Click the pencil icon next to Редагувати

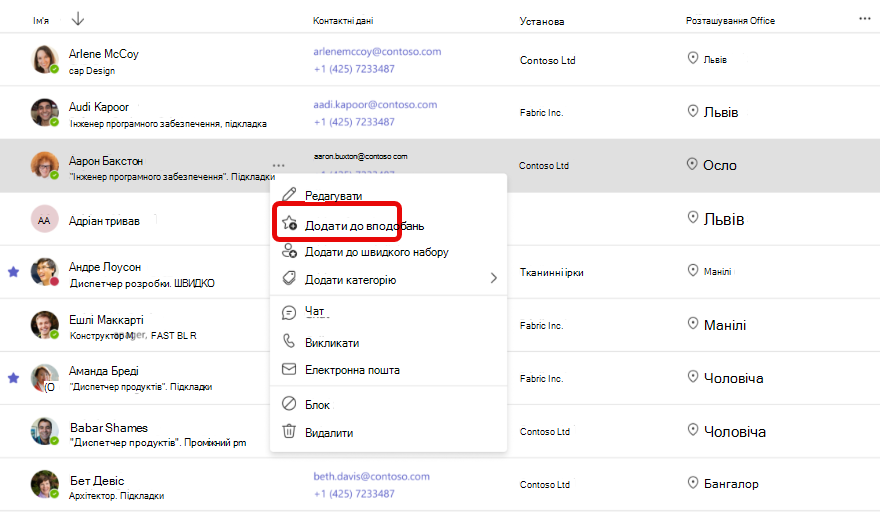(x=289, y=195)
